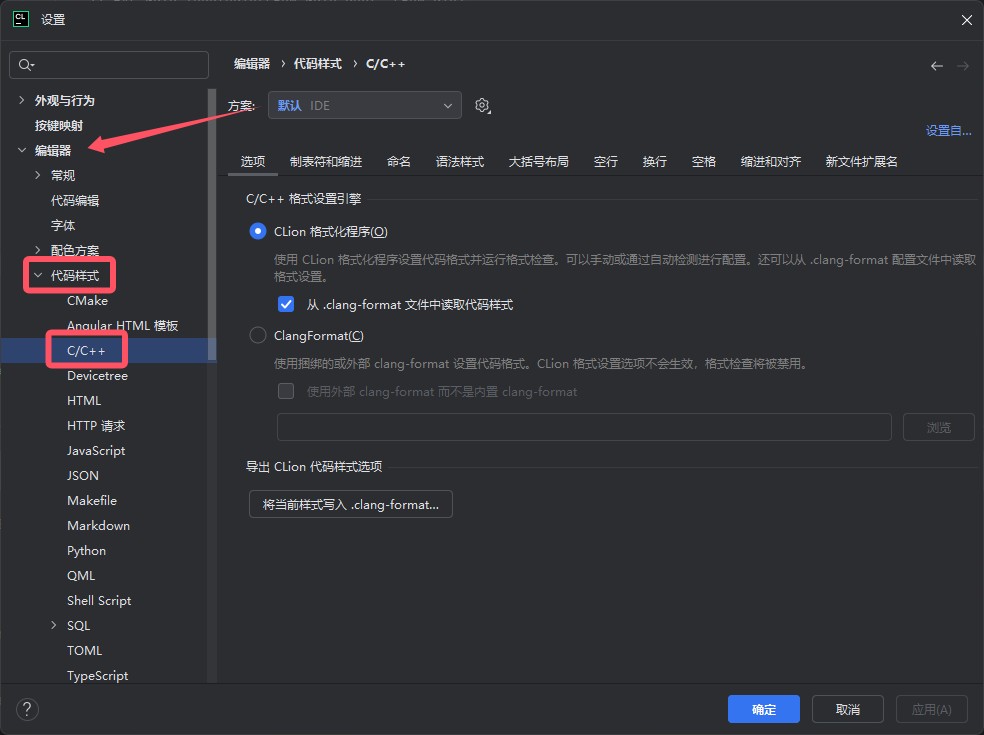Select JavaScript code style
The width and height of the screenshot is (984, 735).
96,451
